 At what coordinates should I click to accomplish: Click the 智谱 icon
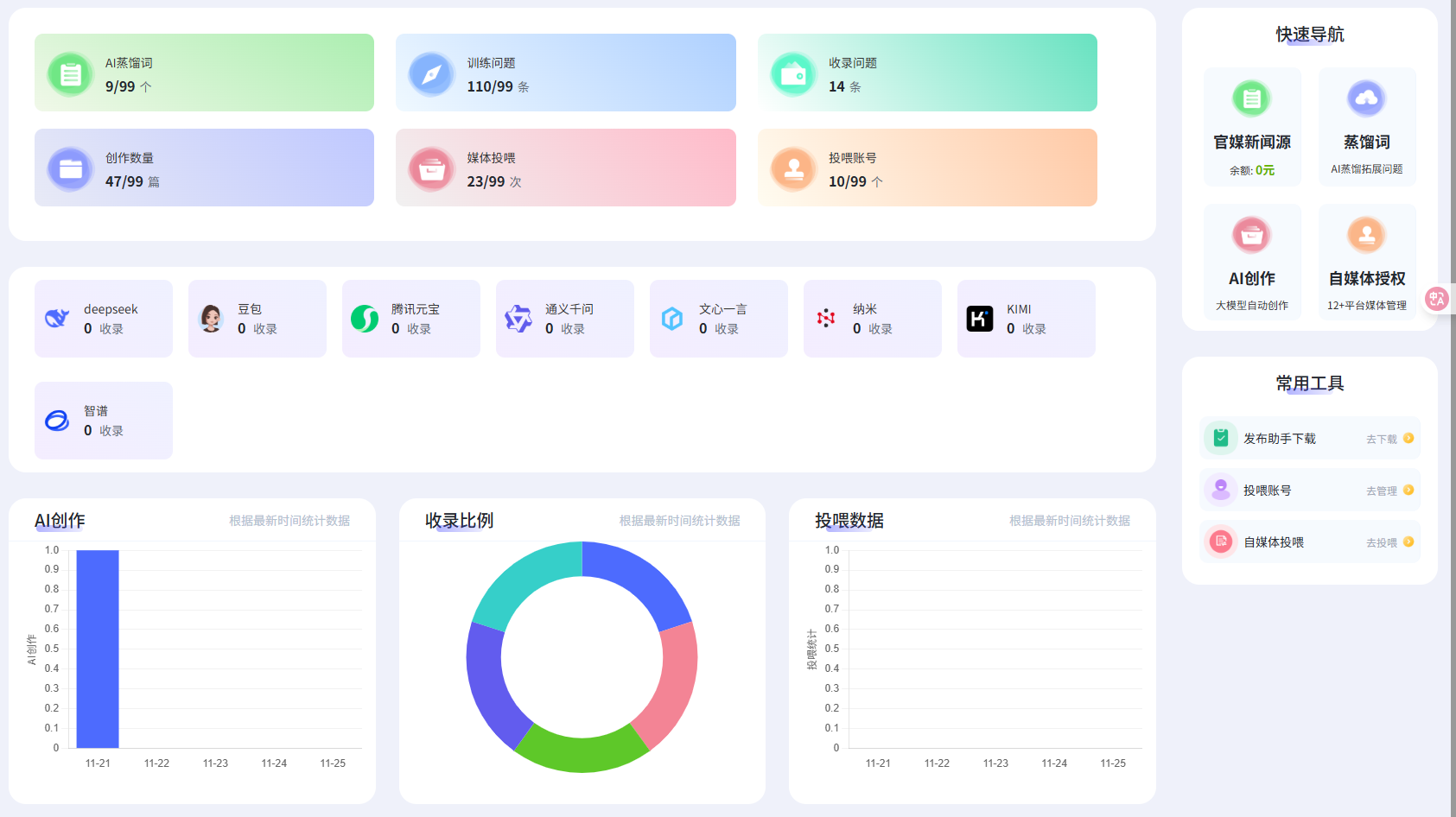pyautogui.click(x=56, y=421)
